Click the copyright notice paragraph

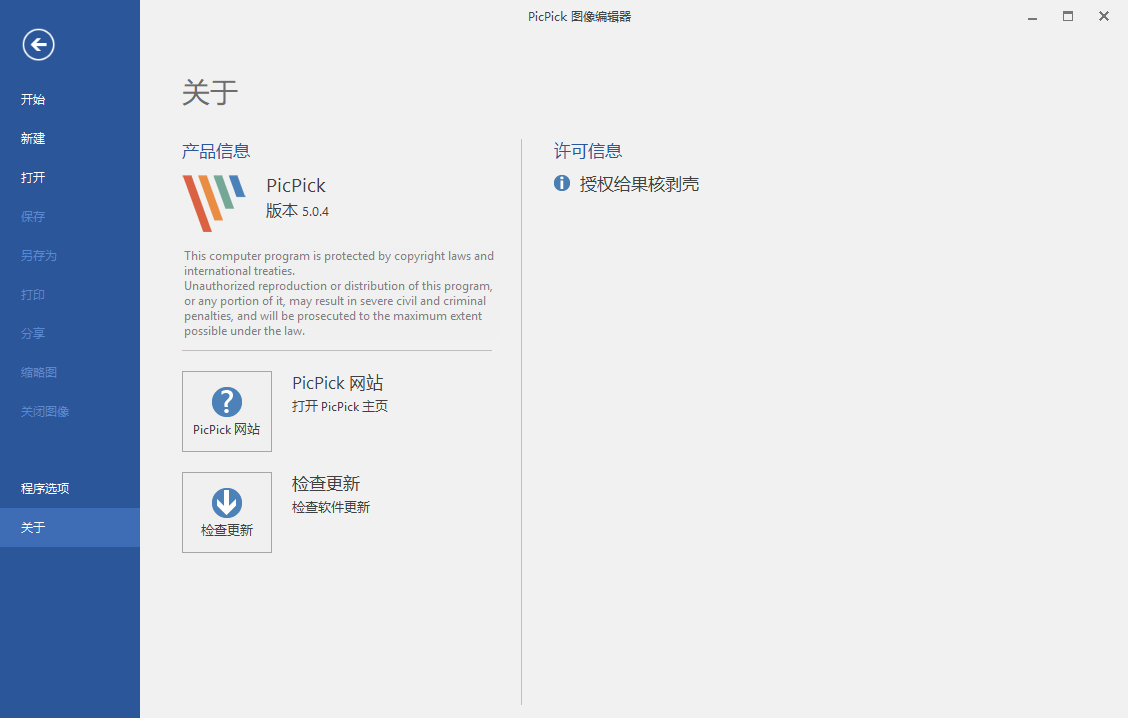tap(339, 294)
